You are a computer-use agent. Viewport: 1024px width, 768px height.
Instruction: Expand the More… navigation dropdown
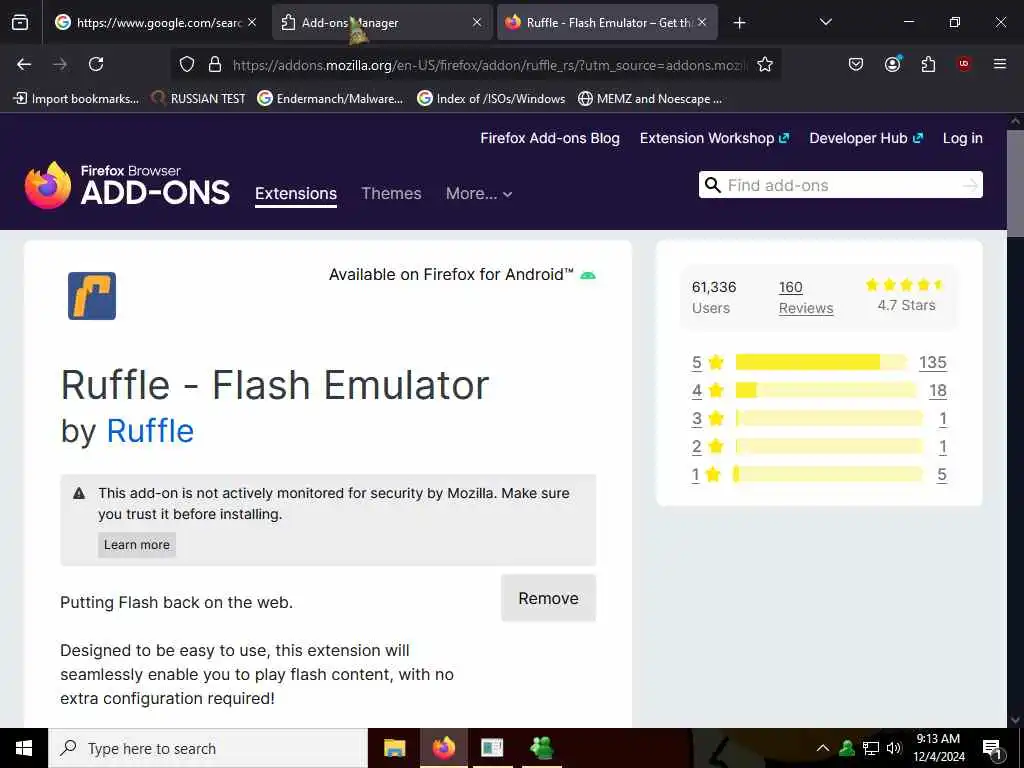tap(479, 194)
